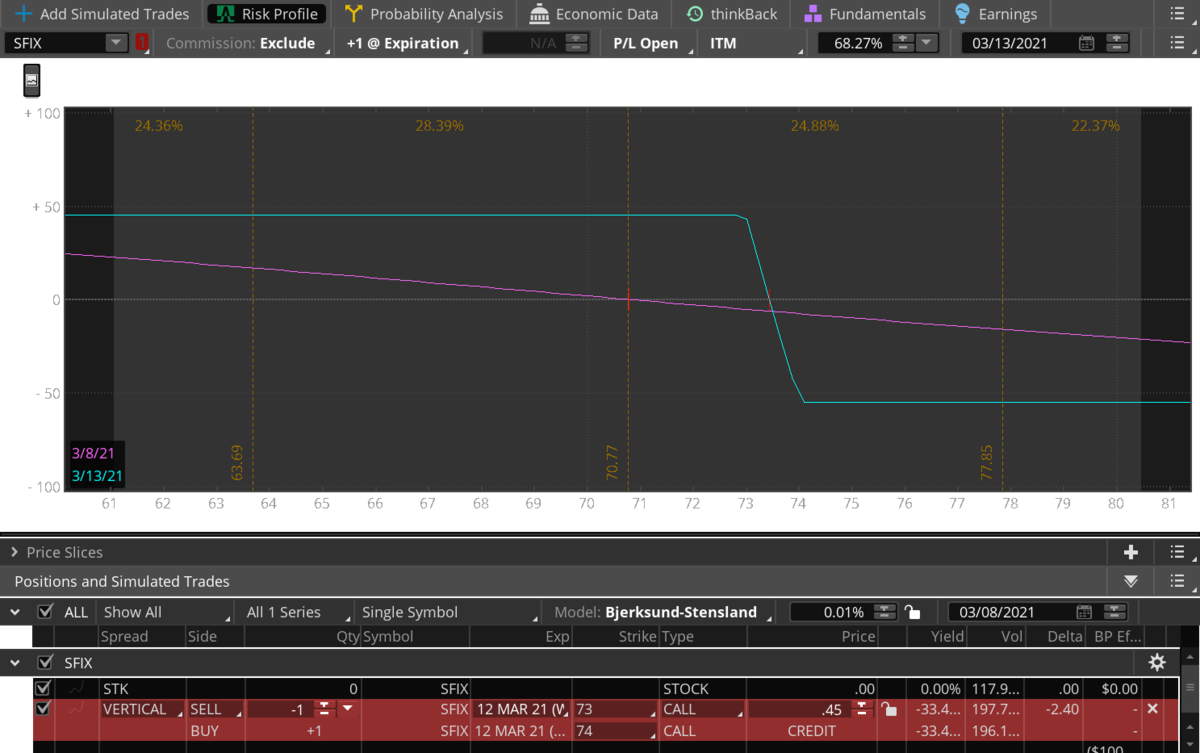Expand the Price Slices section
Screen dimensions: 1200x753
click(14, 552)
